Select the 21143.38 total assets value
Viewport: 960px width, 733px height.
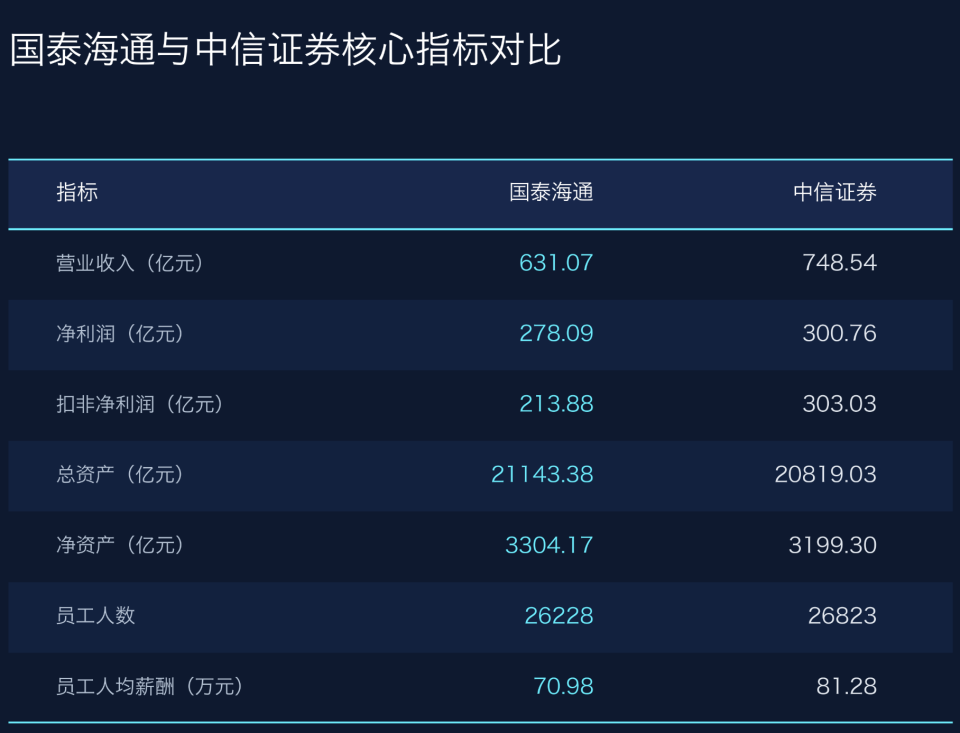click(x=542, y=475)
